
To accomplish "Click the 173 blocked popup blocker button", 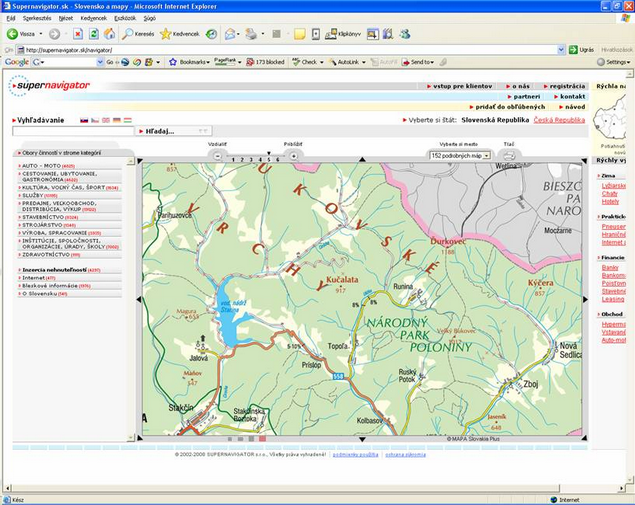I will click(x=265, y=62).
